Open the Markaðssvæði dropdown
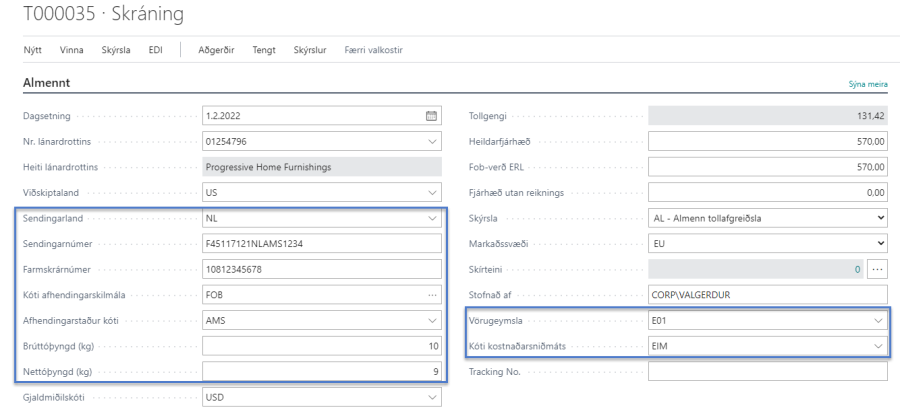The image size is (900, 416). [x=879, y=244]
